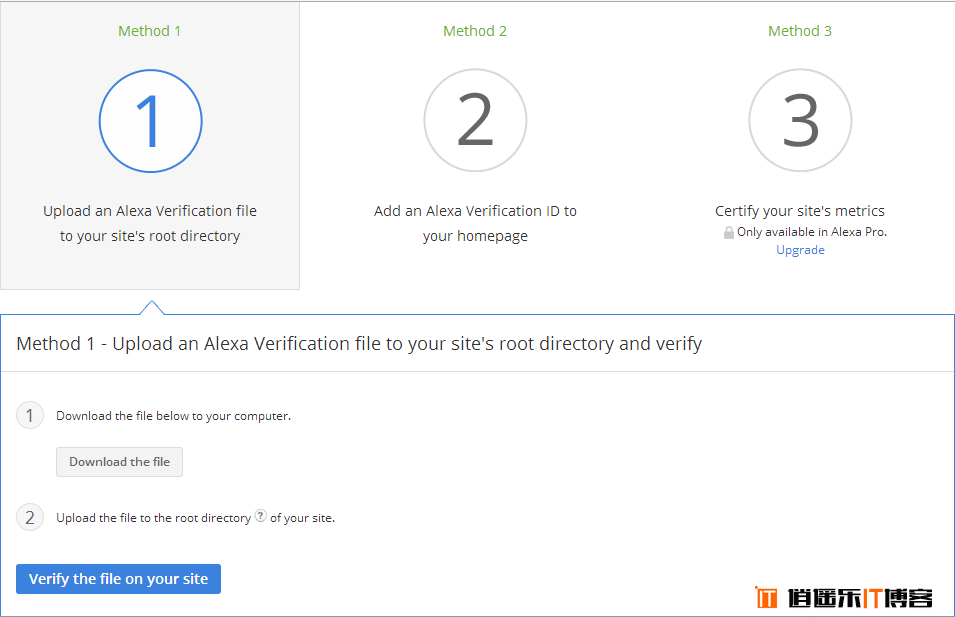Click 'Add an Alexa Verification ID' description
The height and width of the screenshot is (617, 955).
pos(475,223)
